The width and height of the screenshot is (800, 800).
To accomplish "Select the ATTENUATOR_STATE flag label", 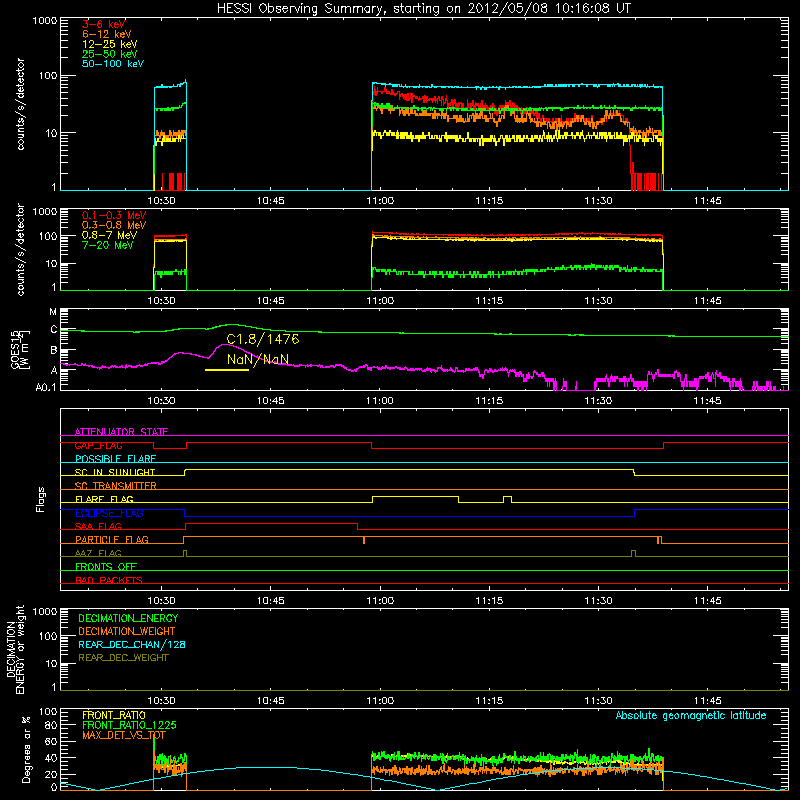I will click(x=121, y=432).
